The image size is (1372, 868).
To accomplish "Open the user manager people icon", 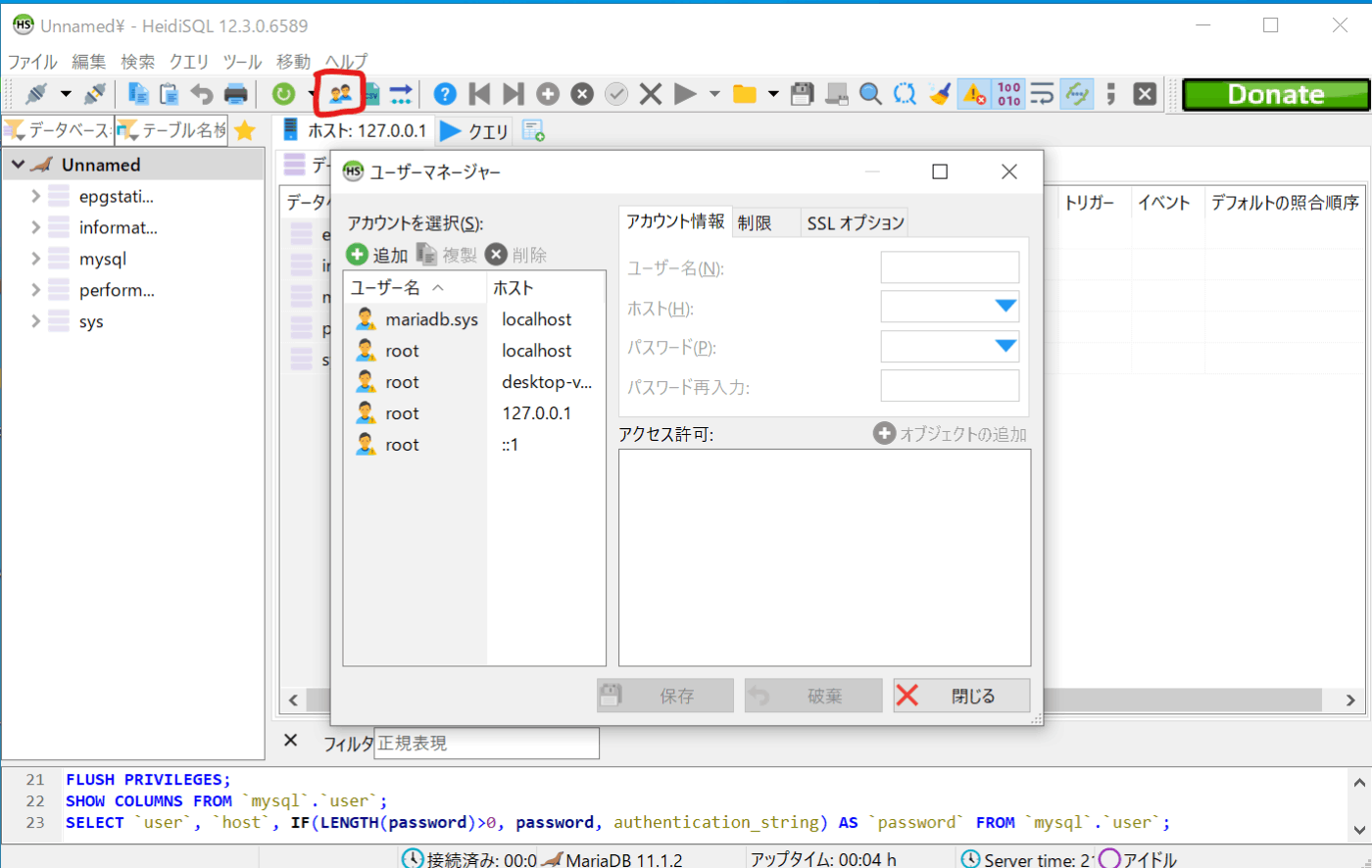I will pos(340,94).
